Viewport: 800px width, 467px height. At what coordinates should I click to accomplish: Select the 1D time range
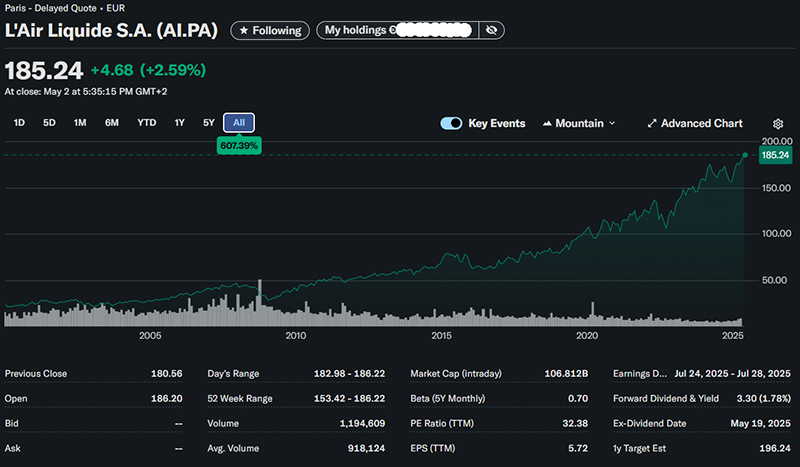pyautogui.click(x=19, y=122)
